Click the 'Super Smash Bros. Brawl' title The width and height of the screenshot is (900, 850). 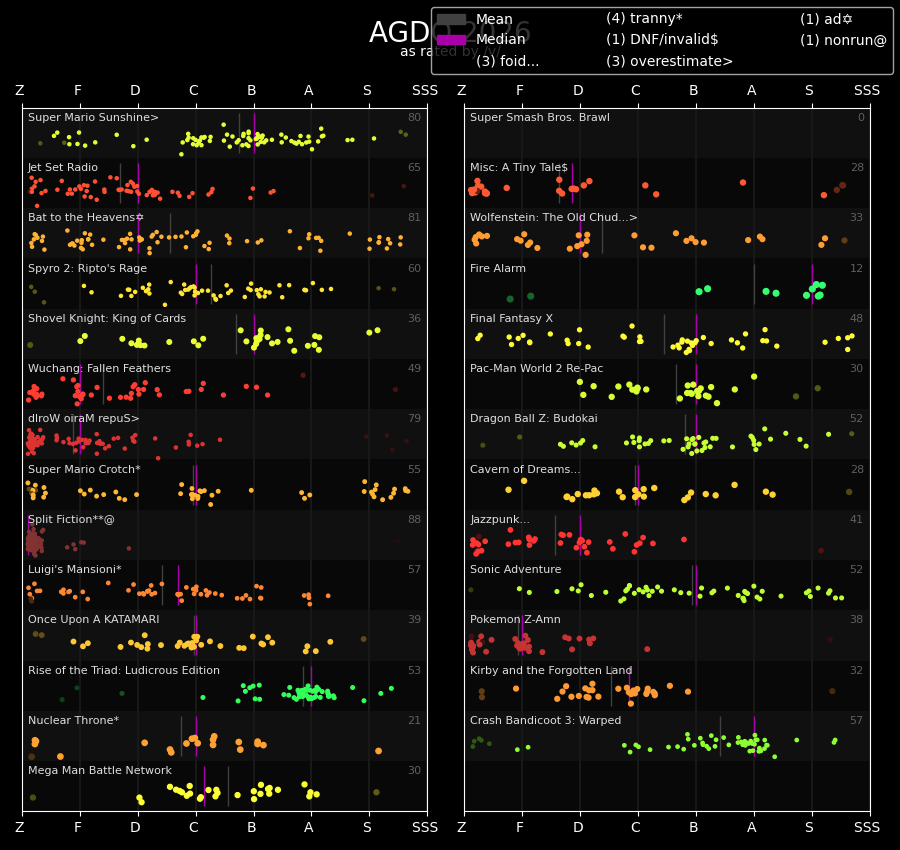point(540,117)
